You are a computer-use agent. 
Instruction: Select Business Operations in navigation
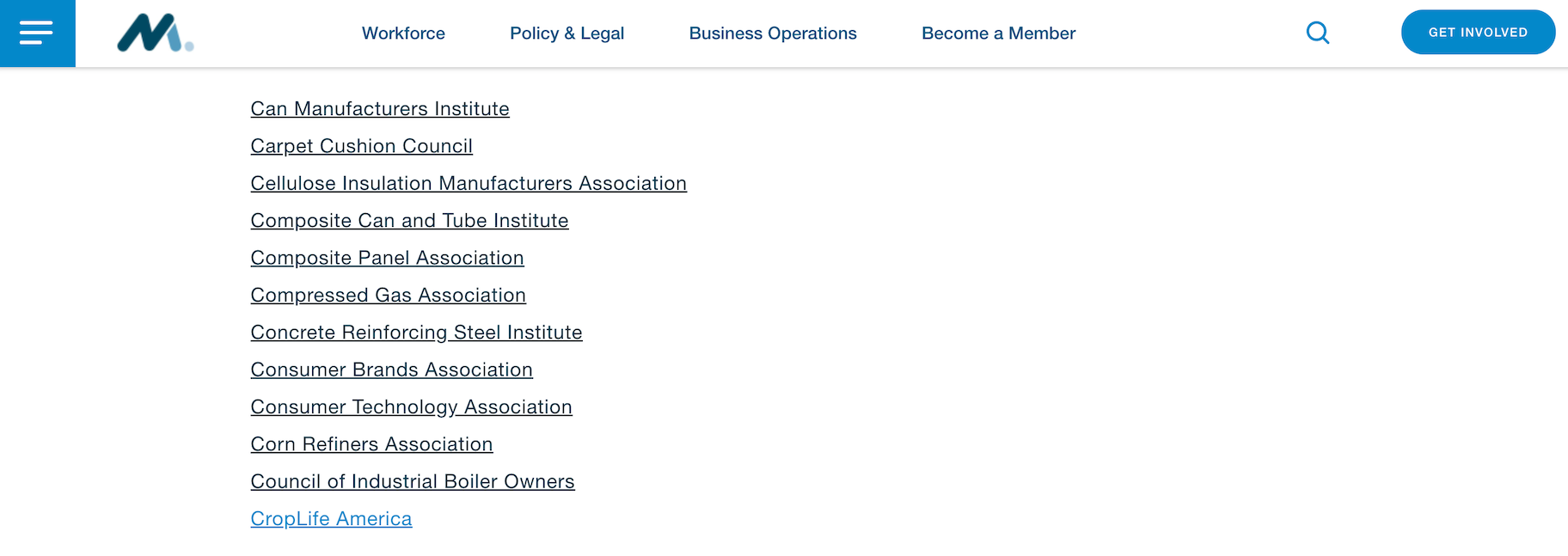pyautogui.click(x=773, y=34)
